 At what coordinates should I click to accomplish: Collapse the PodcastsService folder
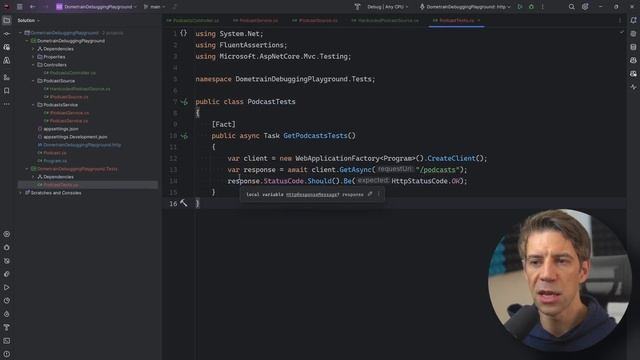click(x=33, y=105)
